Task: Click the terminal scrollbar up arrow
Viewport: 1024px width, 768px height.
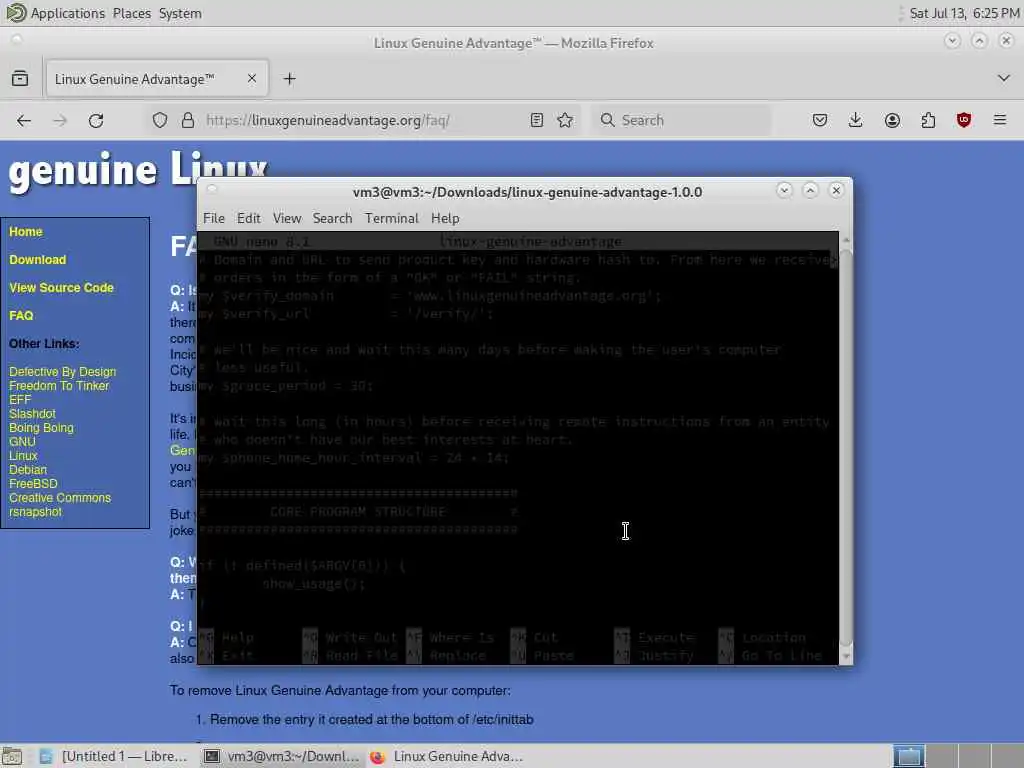Action: [x=846, y=240]
